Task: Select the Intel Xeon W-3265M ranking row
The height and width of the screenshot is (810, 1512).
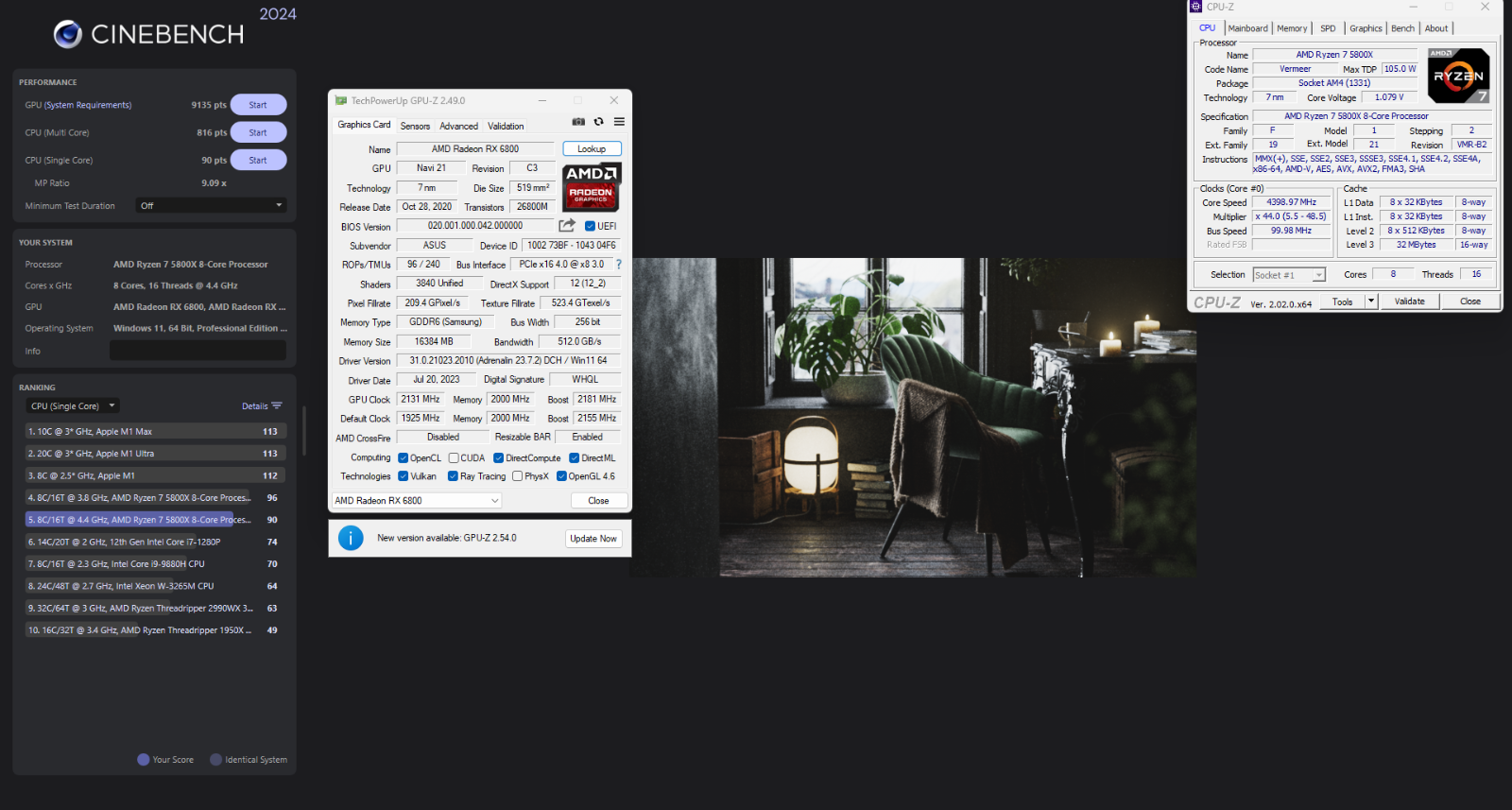Action: click(x=155, y=586)
